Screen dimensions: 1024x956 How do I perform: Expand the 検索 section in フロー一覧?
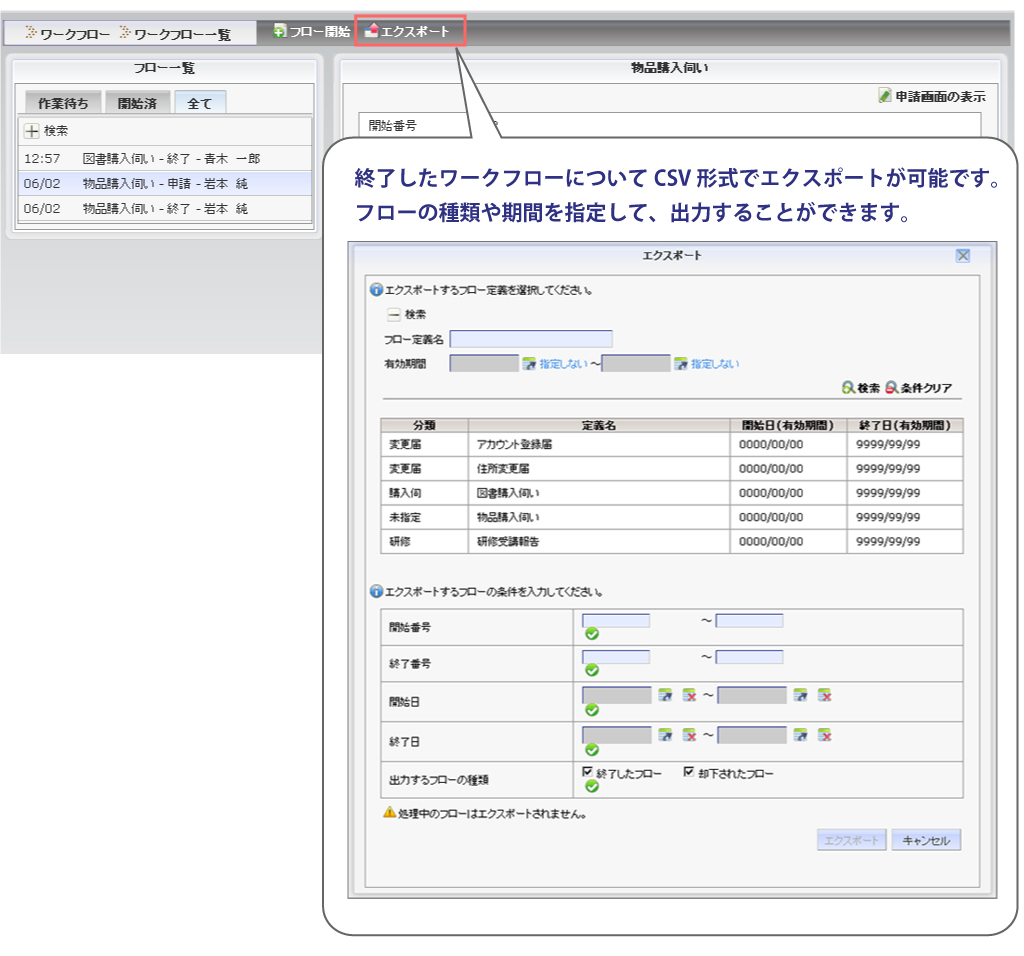[31, 131]
